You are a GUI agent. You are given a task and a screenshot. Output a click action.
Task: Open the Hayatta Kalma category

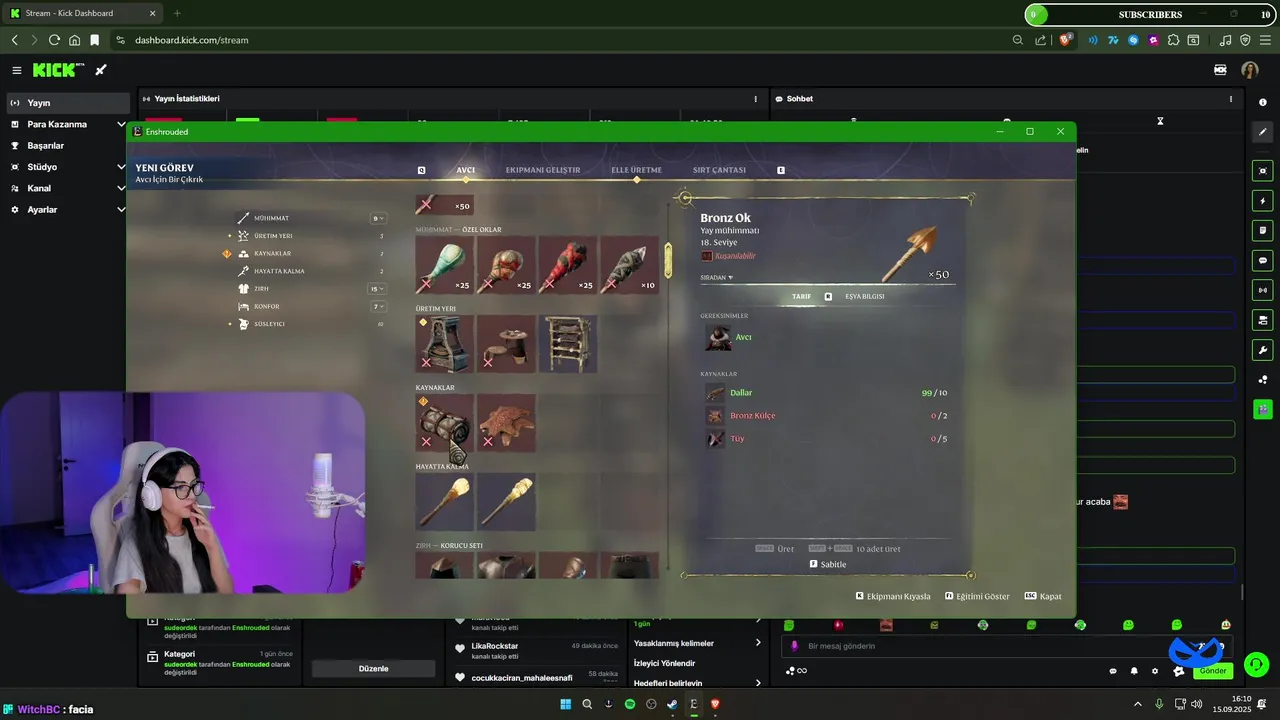(x=278, y=271)
